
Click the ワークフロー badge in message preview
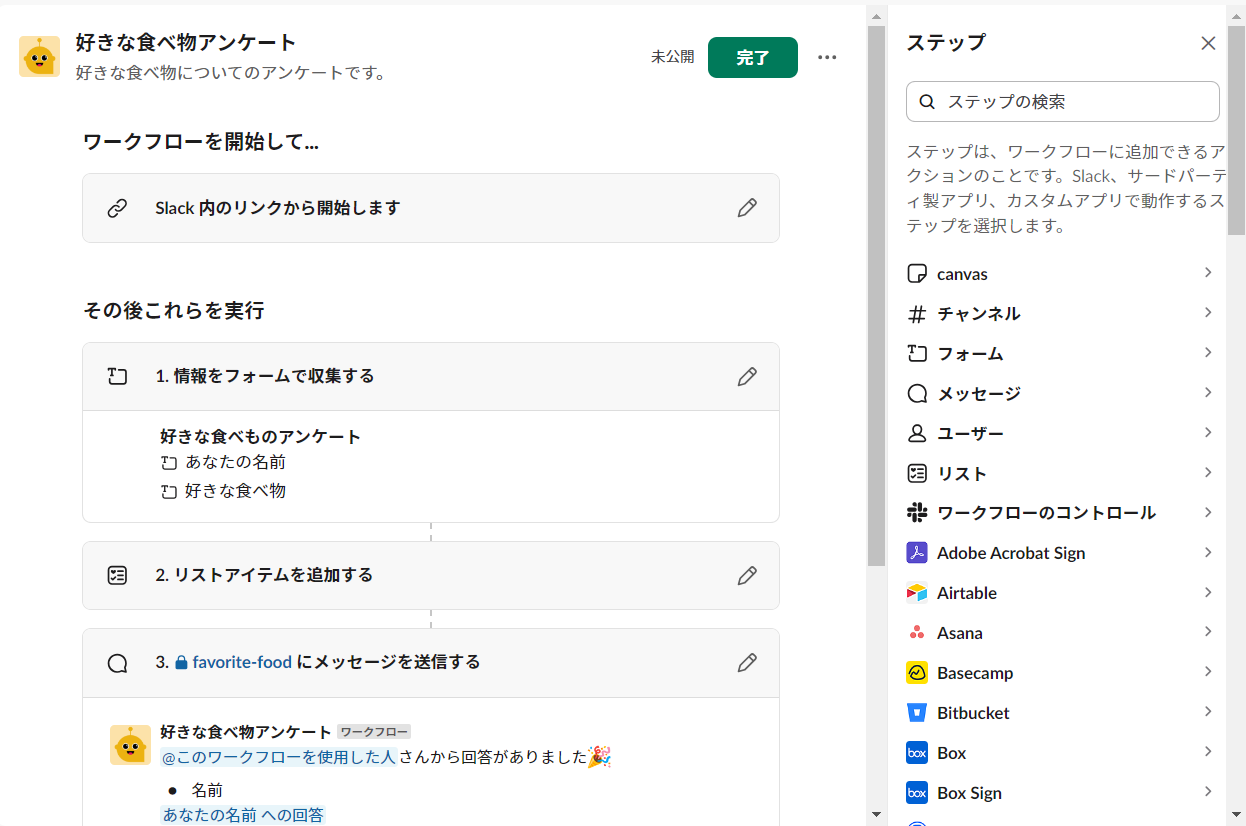click(x=375, y=732)
